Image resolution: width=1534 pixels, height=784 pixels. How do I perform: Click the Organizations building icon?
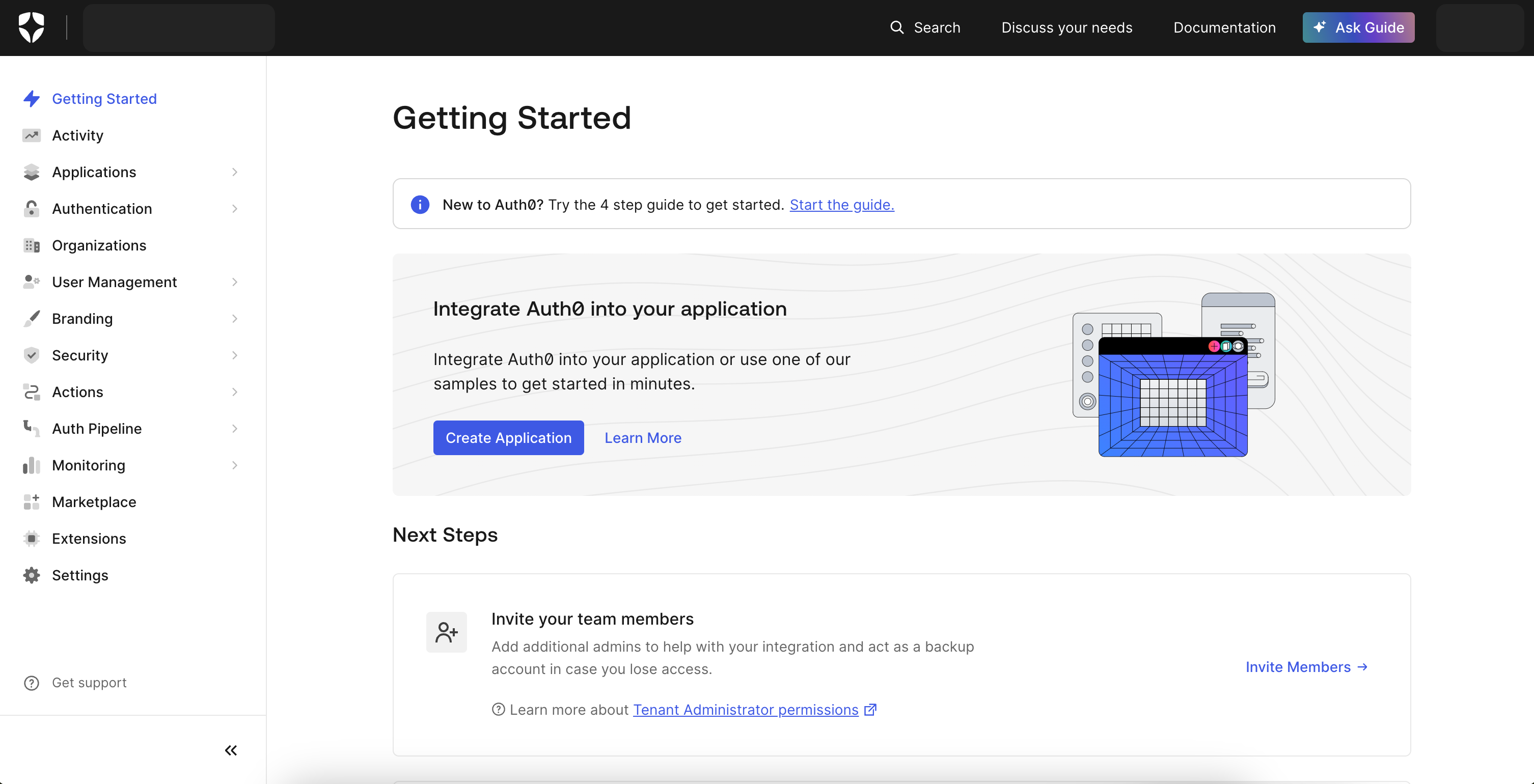click(31, 245)
